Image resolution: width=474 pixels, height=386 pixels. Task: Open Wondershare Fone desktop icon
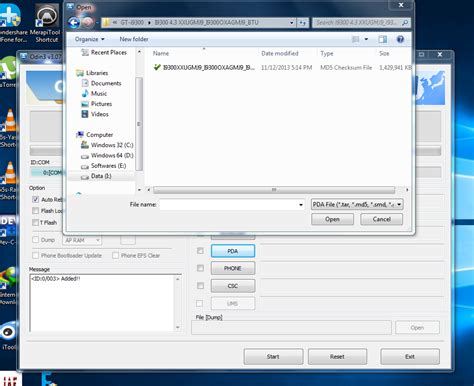pyautogui.click(x=13, y=23)
